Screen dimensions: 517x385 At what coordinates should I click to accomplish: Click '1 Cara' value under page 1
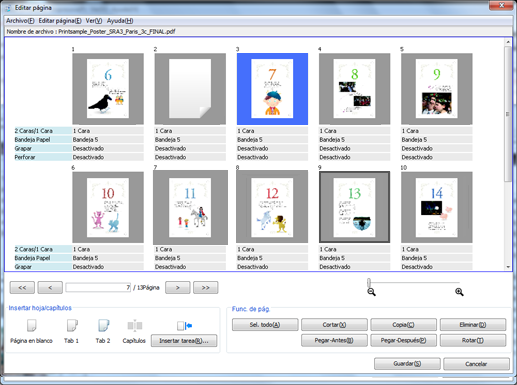coord(108,131)
